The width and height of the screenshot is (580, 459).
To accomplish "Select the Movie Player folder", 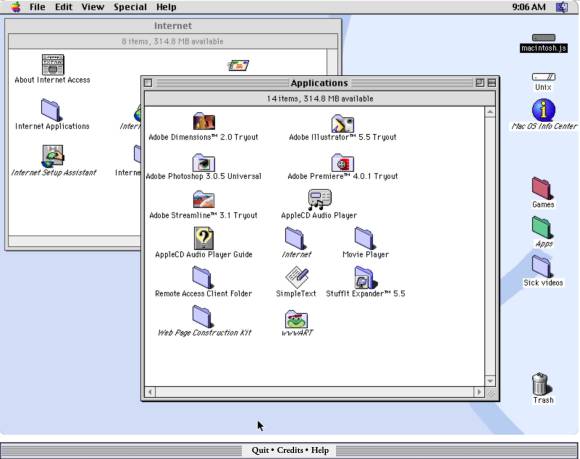I will 365,239.
